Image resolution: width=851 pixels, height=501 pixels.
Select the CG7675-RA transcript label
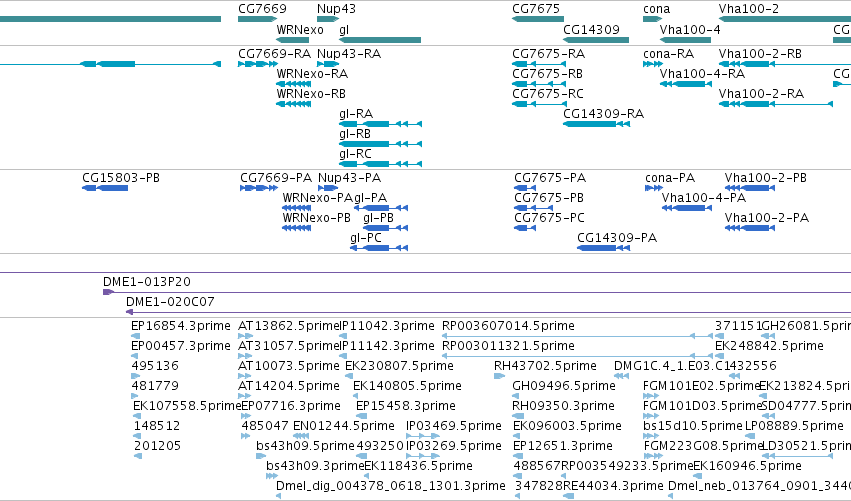(x=548, y=54)
